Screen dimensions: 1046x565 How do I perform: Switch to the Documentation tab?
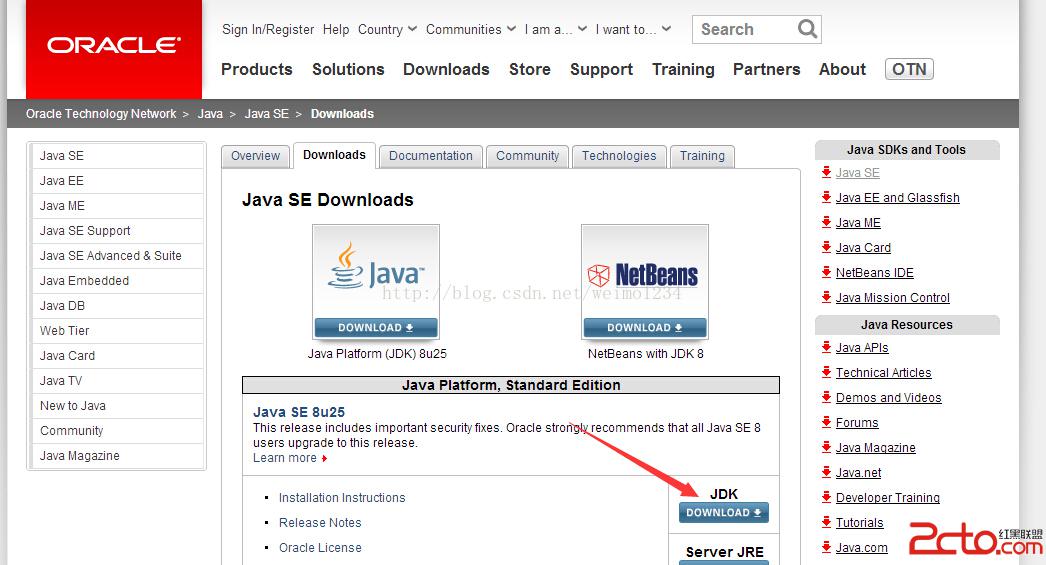click(x=431, y=156)
